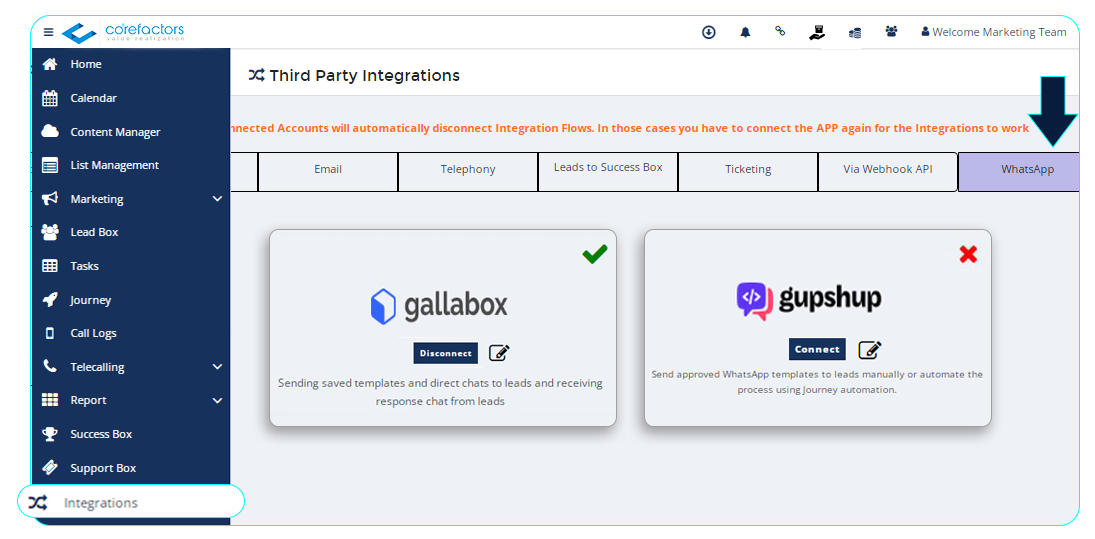Switch to Leads to Success Box tab

(x=608, y=171)
